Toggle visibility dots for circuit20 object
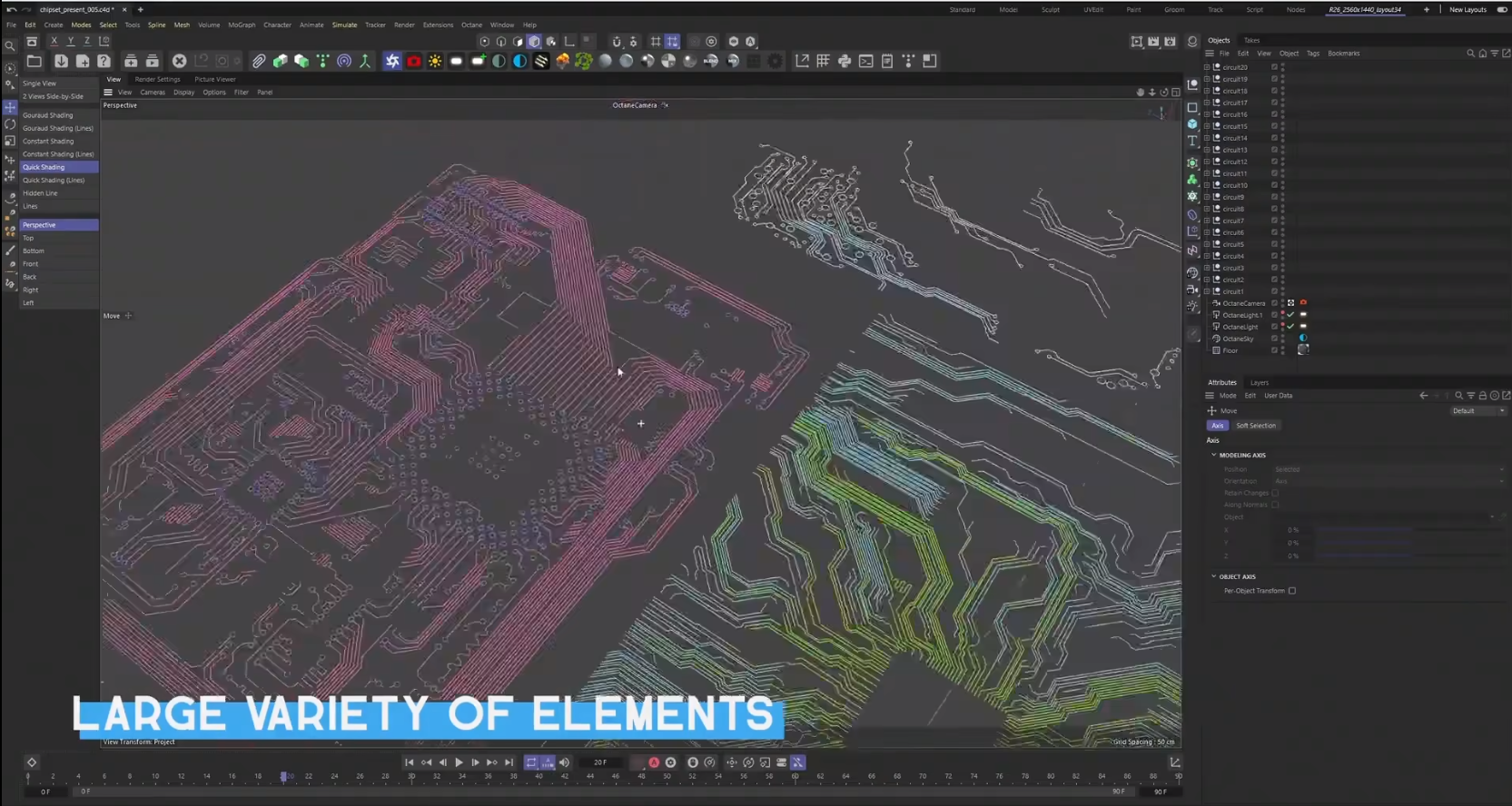1512x806 pixels. (1282, 67)
